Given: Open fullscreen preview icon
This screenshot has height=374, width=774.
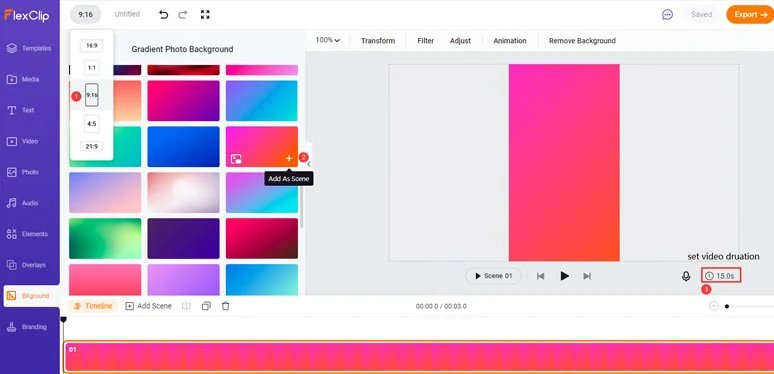Looking at the screenshot, I should coord(205,14).
